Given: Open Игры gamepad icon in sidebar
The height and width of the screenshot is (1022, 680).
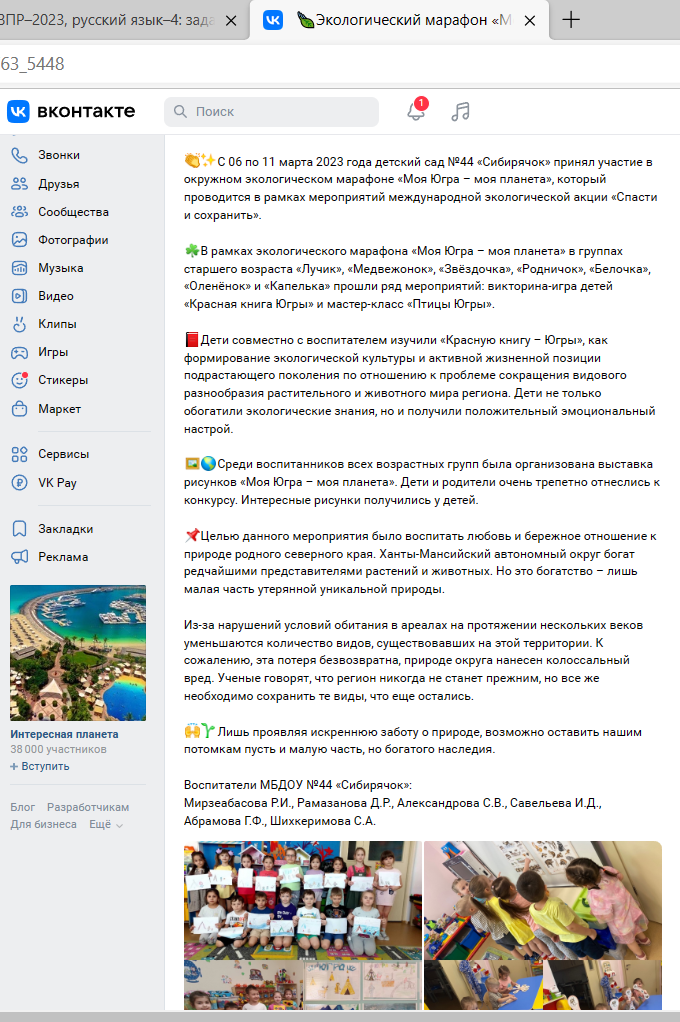Looking at the screenshot, I should (20, 352).
